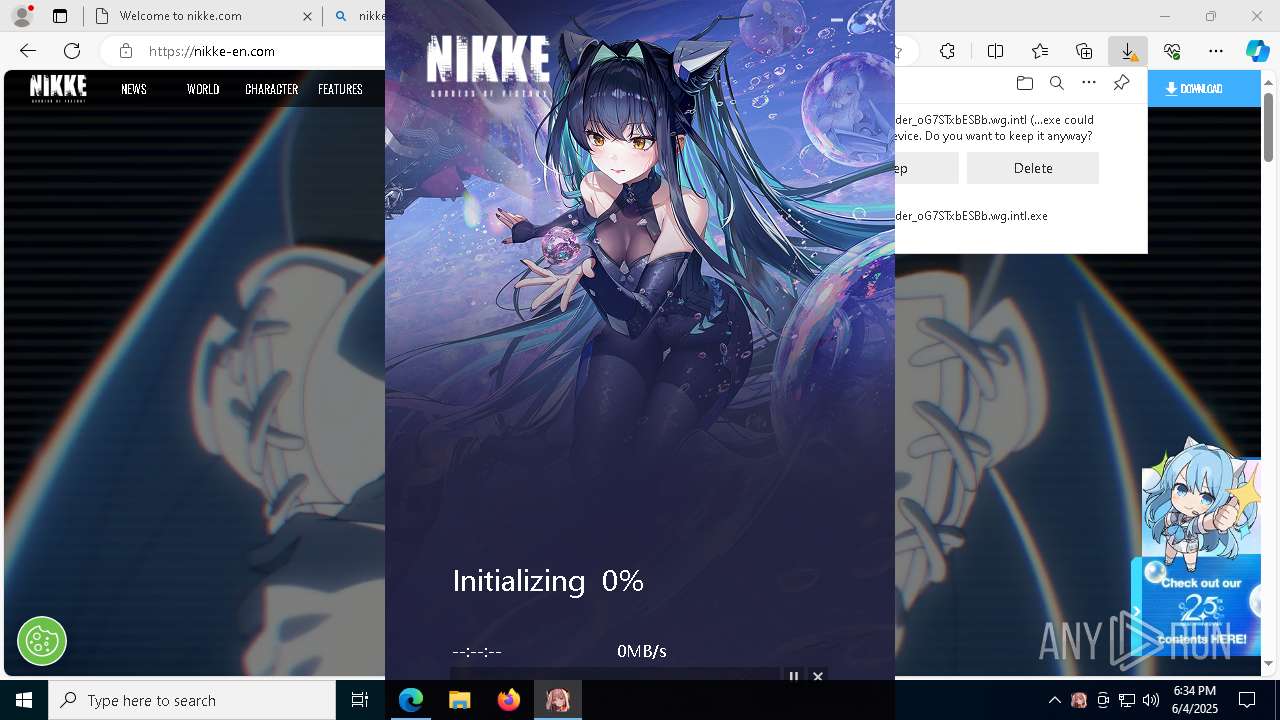Click the taskbar search box

click(192, 700)
